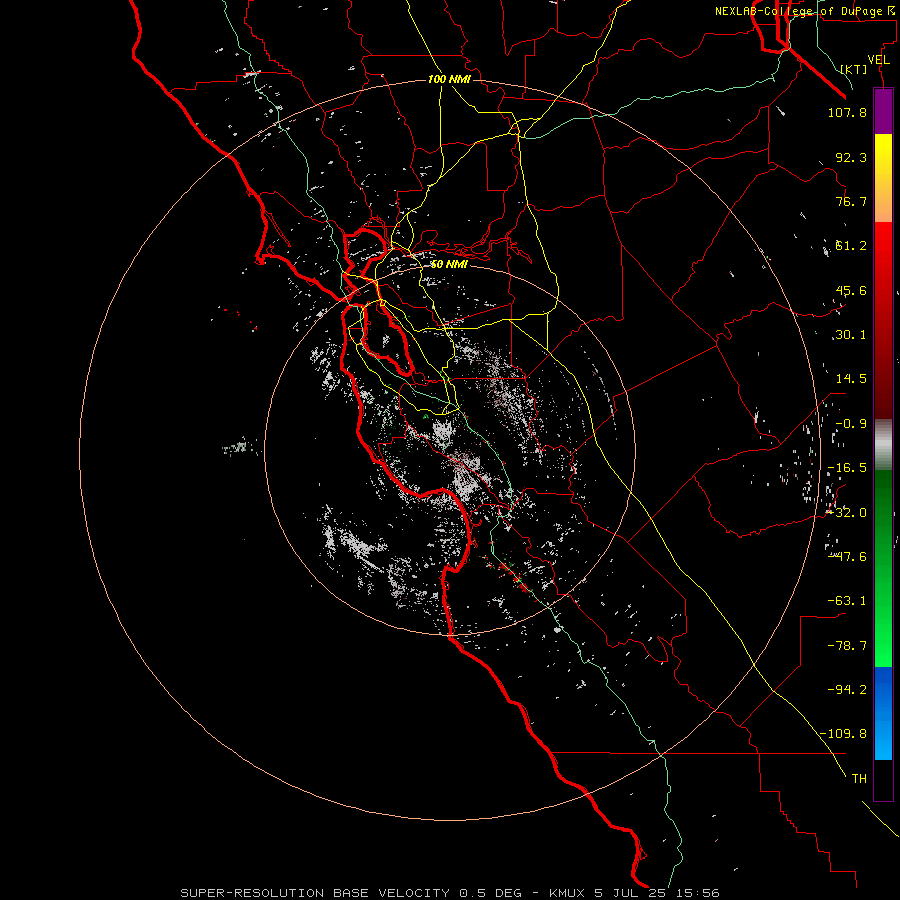Select the 76.7 velocity scale value
The width and height of the screenshot is (900, 900).
pyautogui.click(x=851, y=201)
